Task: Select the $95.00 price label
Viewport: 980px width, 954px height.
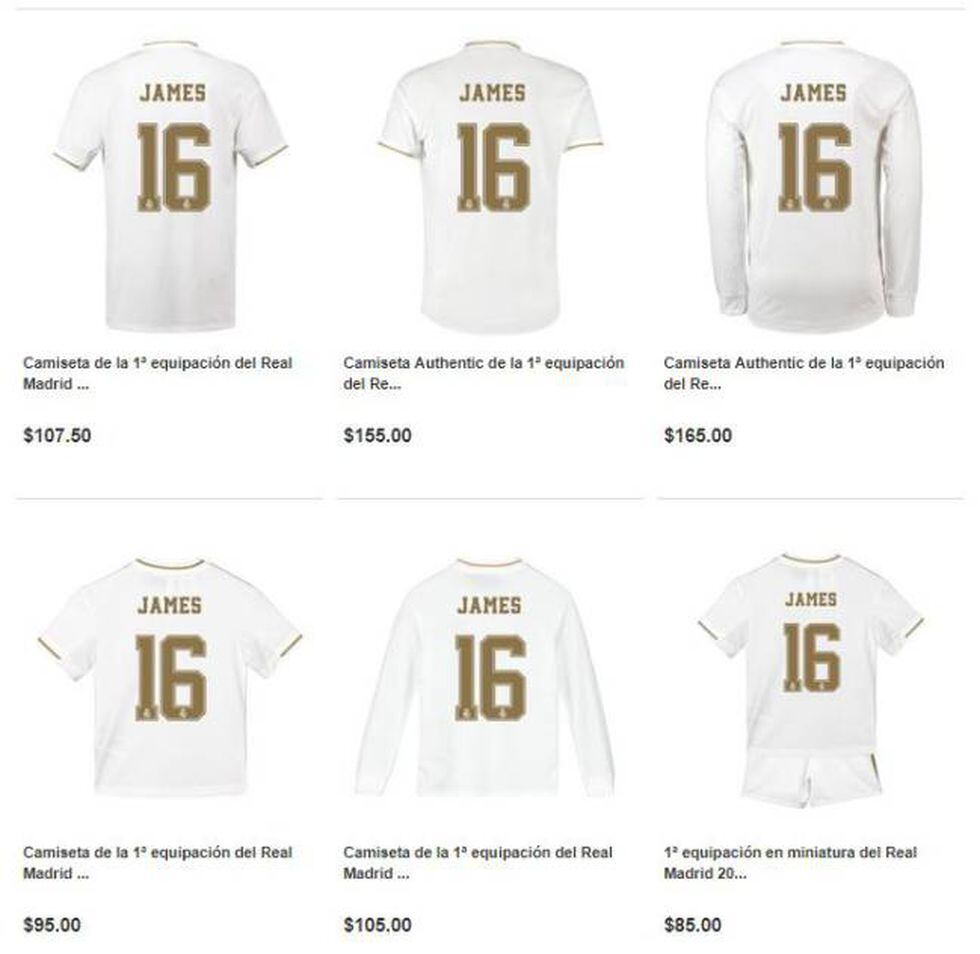Action: (52, 925)
